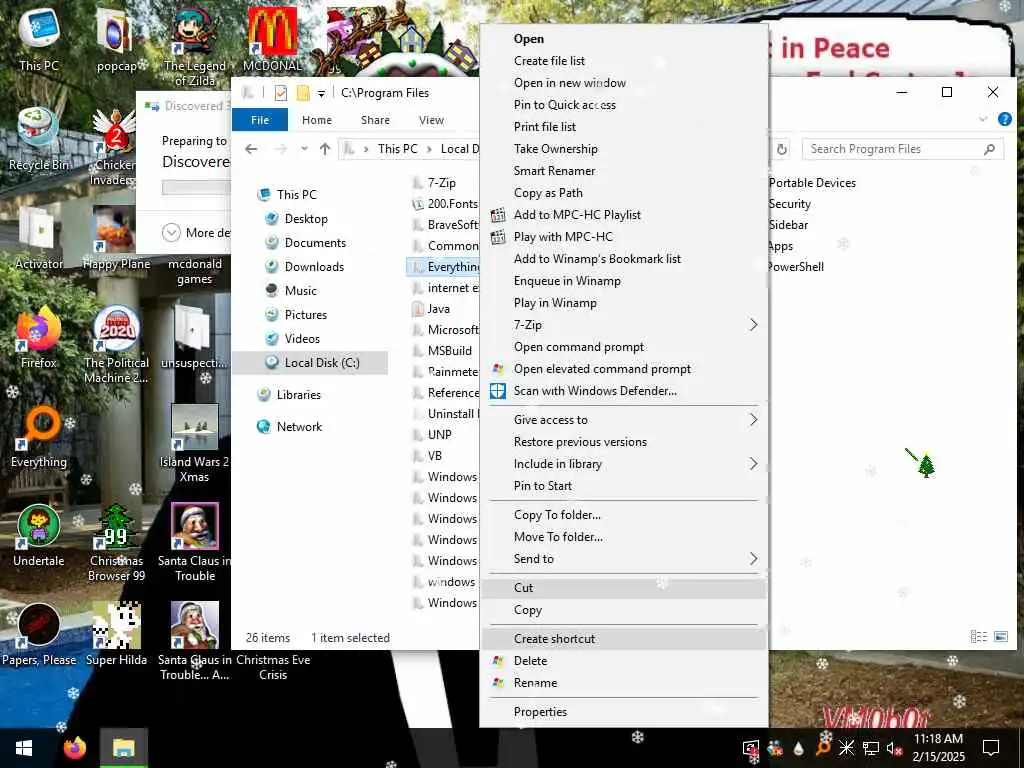Image resolution: width=1024 pixels, height=768 pixels.
Task: Select Play with MPC-HC entry
Action: click(x=563, y=236)
